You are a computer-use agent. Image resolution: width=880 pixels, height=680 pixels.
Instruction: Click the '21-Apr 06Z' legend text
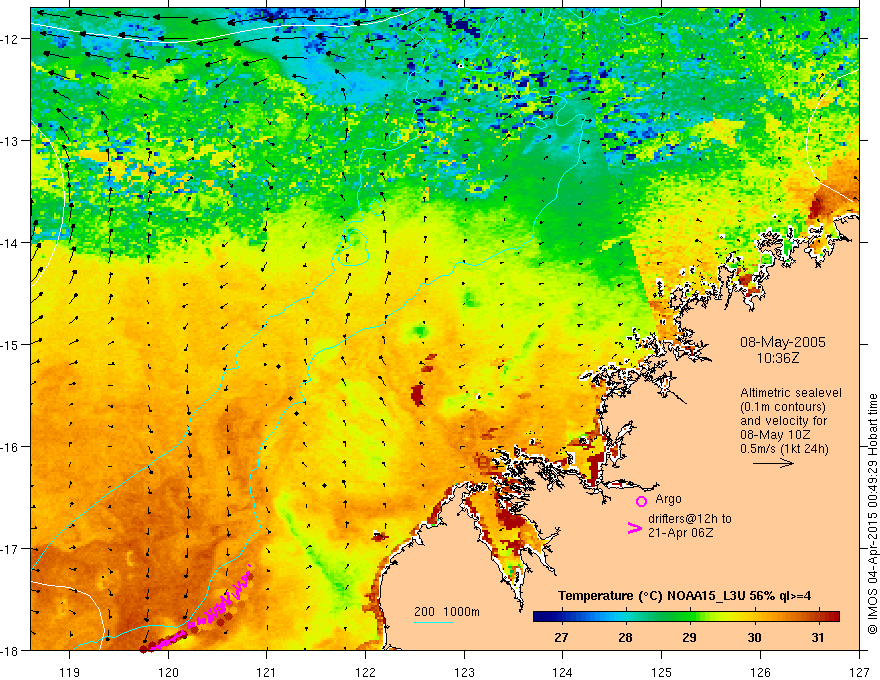tap(681, 533)
